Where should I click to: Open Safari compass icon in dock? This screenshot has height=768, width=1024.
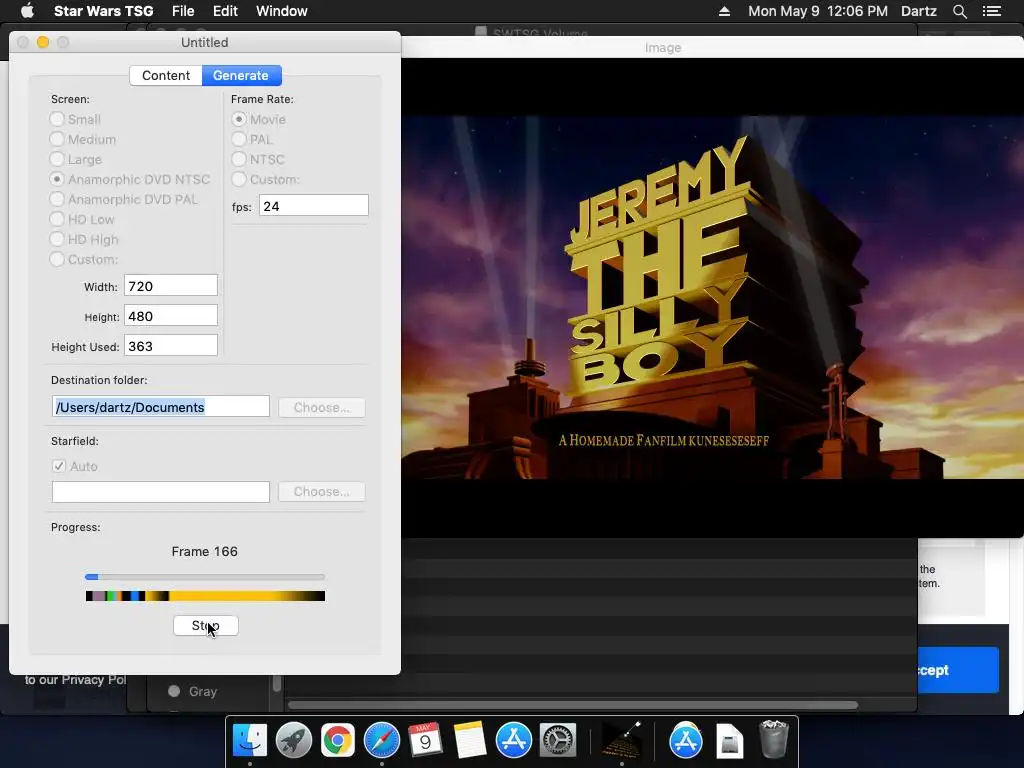(x=381, y=741)
